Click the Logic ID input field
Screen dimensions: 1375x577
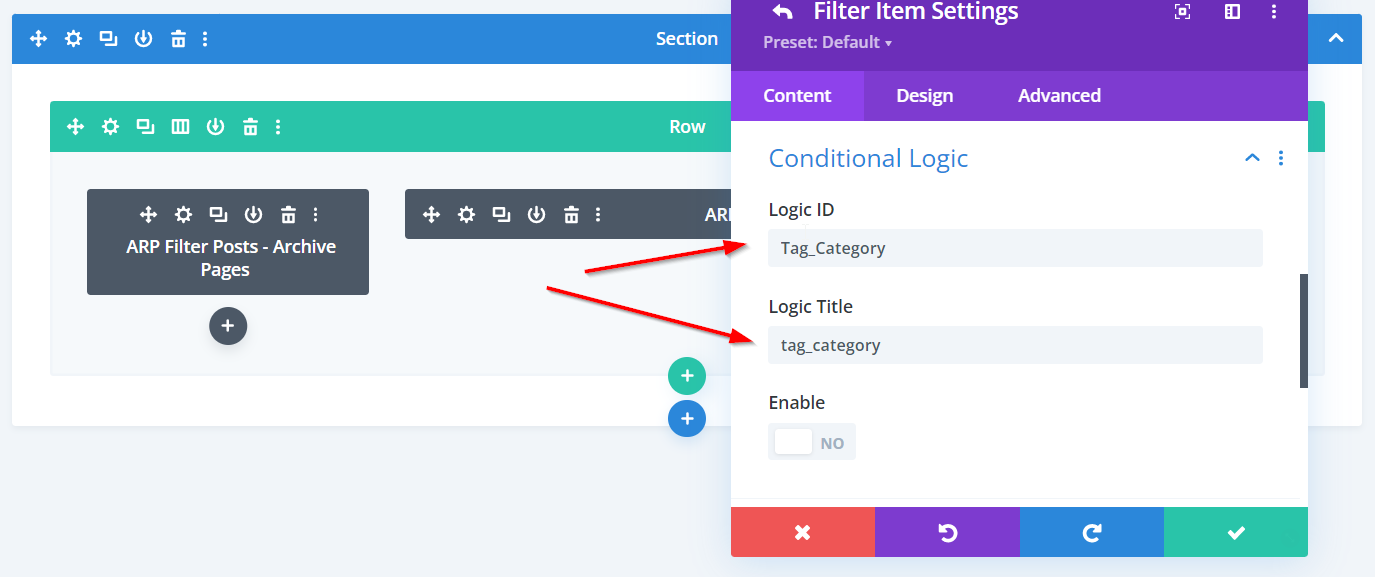pos(1015,248)
